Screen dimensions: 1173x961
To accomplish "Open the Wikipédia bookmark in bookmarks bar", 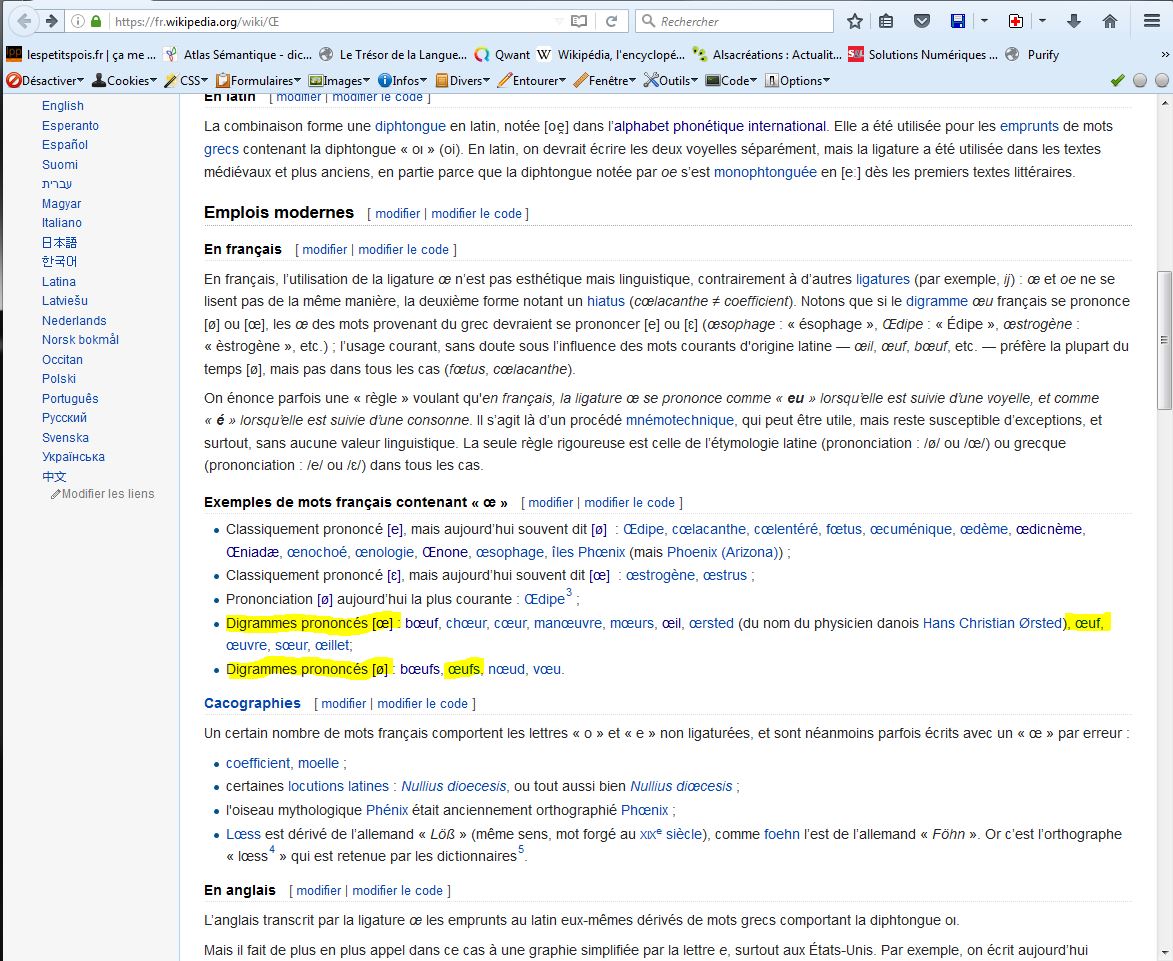I will coord(611,54).
